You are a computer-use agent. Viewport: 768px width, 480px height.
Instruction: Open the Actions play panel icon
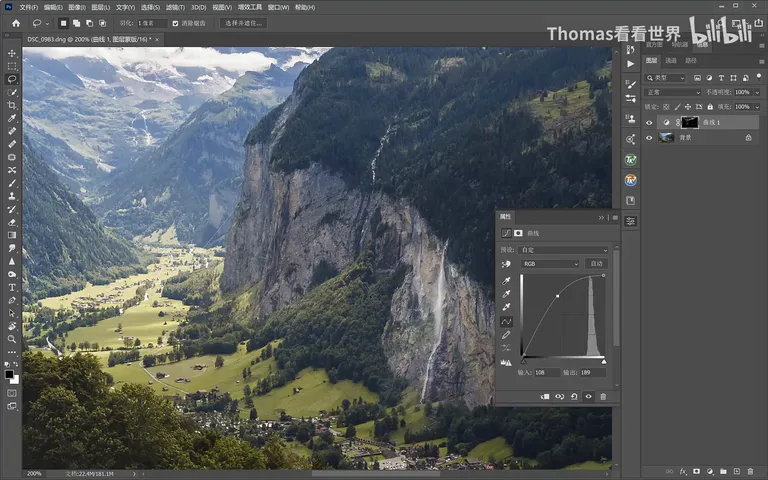pos(630,64)
